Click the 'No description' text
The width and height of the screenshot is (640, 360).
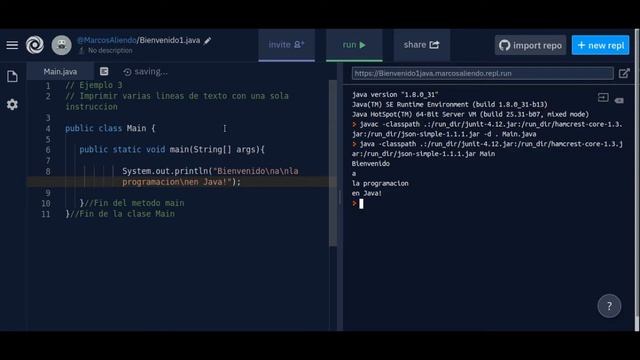pos(110,51)
